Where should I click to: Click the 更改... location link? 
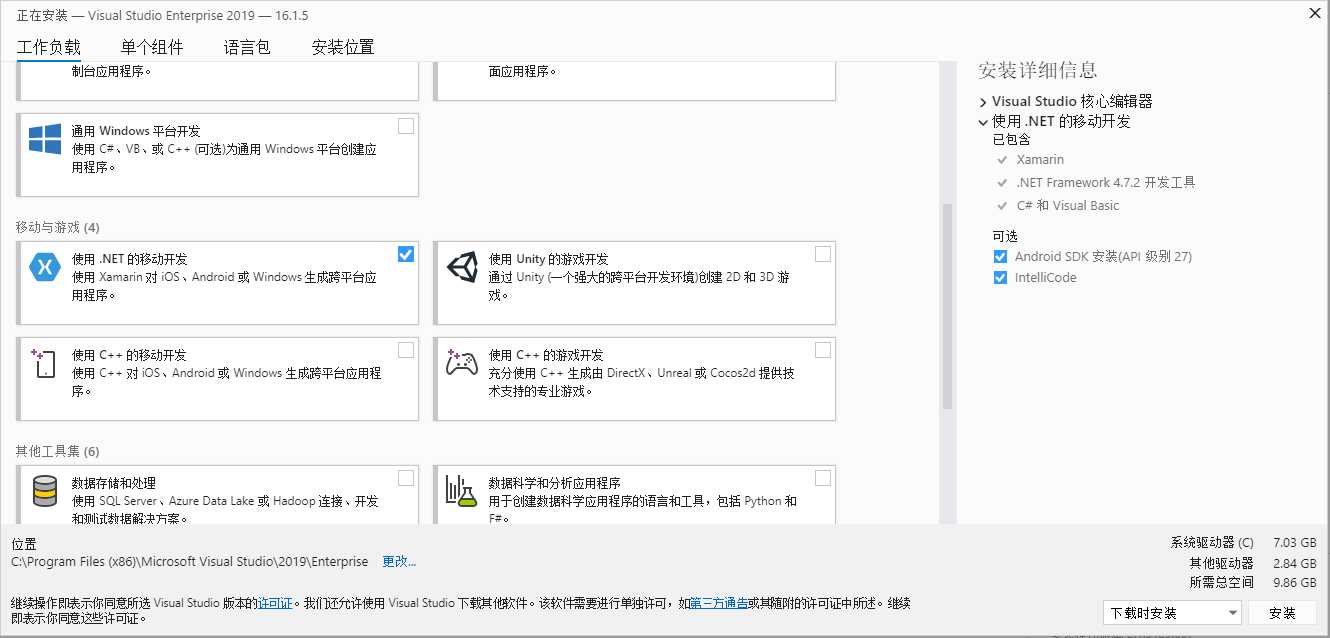click(399, 562)
